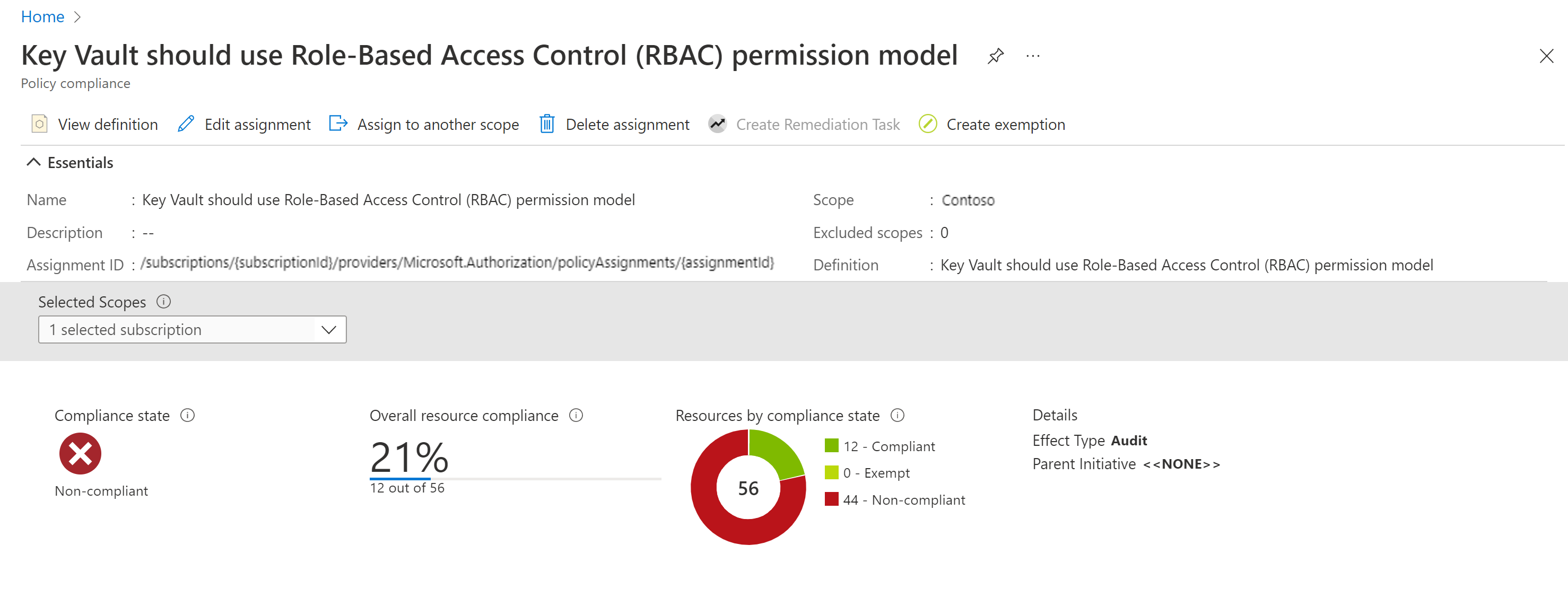The width and height of the screenshot is (1568, 589).
Task: Click the ellipsis menu icon
Action: 1034,56
